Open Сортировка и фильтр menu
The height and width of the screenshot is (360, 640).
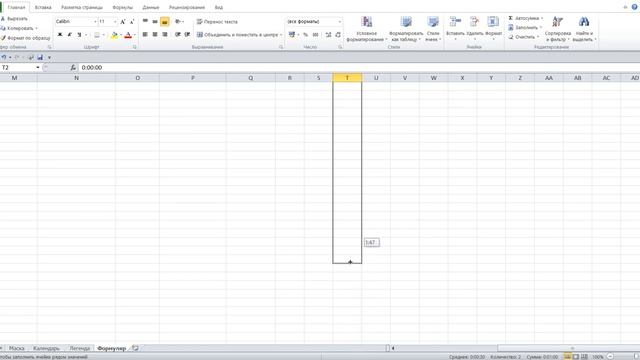(558, 29)
